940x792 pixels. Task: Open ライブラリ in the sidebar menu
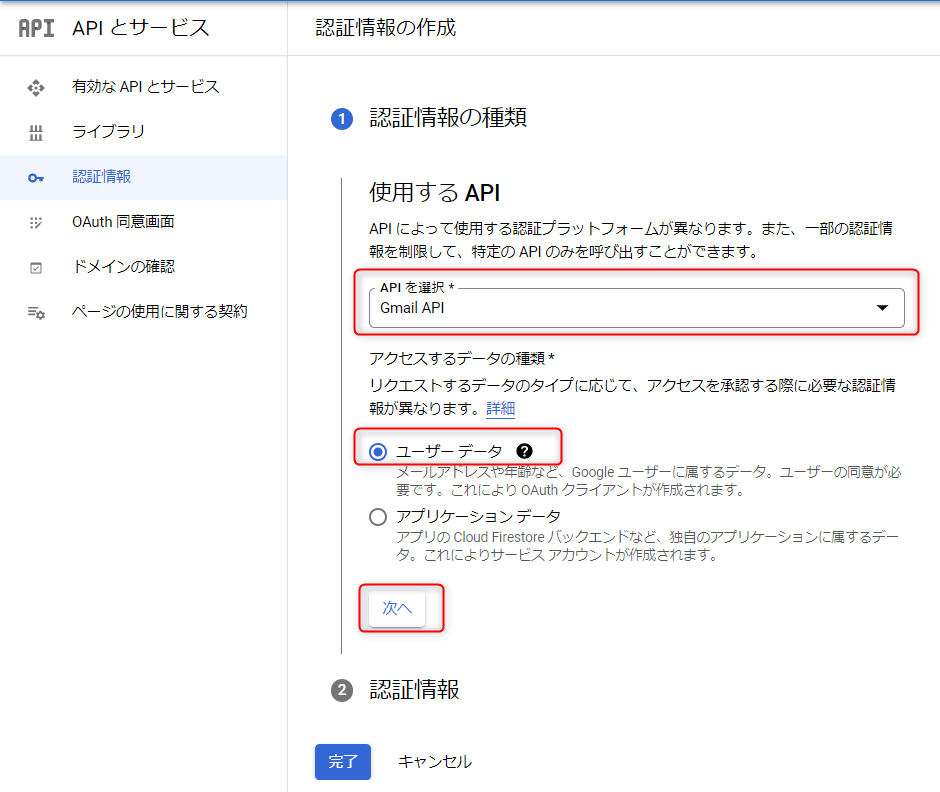click(x=108, y=132)
